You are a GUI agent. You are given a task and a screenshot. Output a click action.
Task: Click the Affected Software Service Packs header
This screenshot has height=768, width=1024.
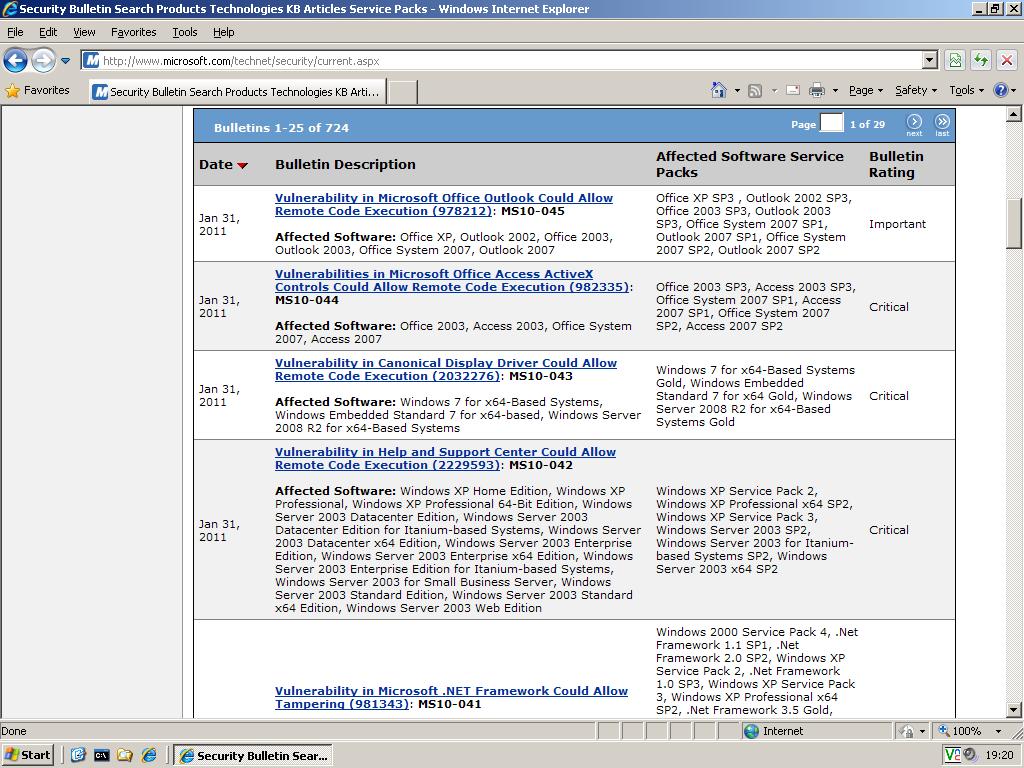tap(750, 165)
